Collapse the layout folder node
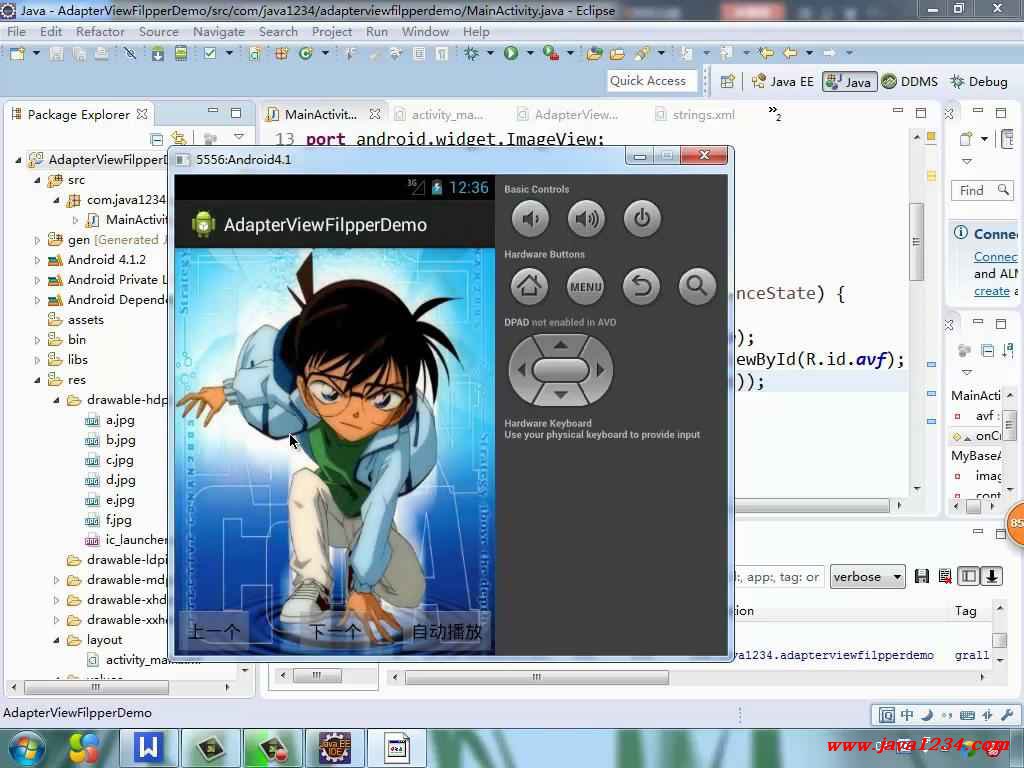1024x768 pixels. click(57, 640)
